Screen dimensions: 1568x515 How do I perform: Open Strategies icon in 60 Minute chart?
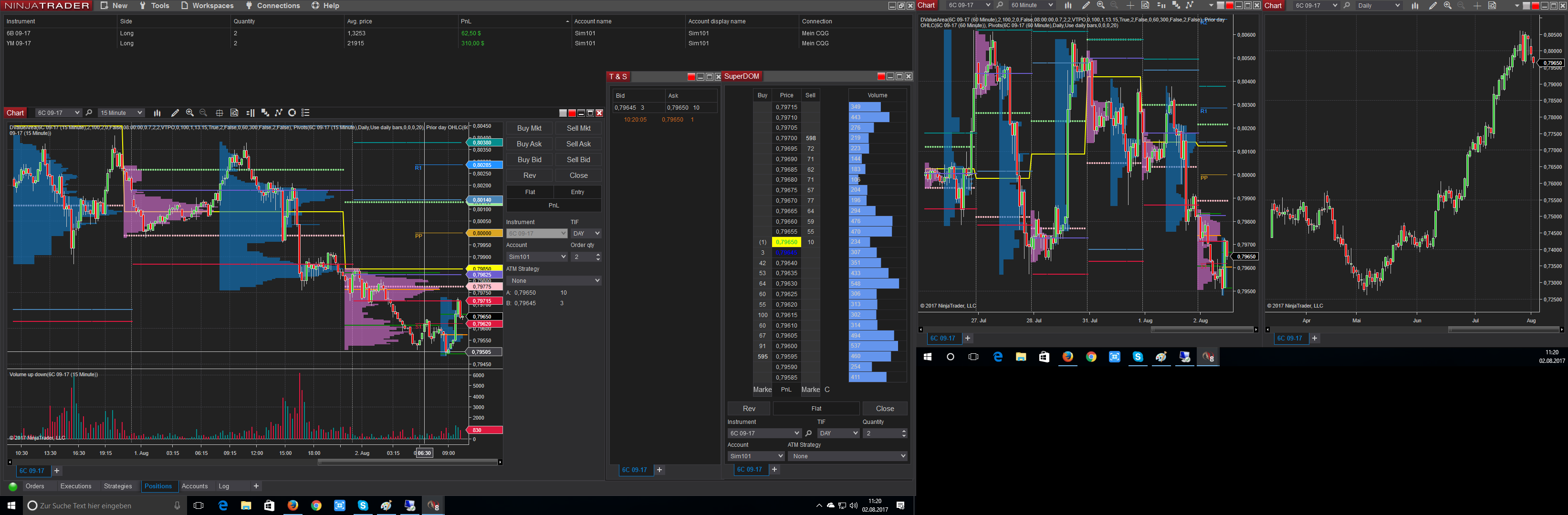click(x=1190, y=5)
